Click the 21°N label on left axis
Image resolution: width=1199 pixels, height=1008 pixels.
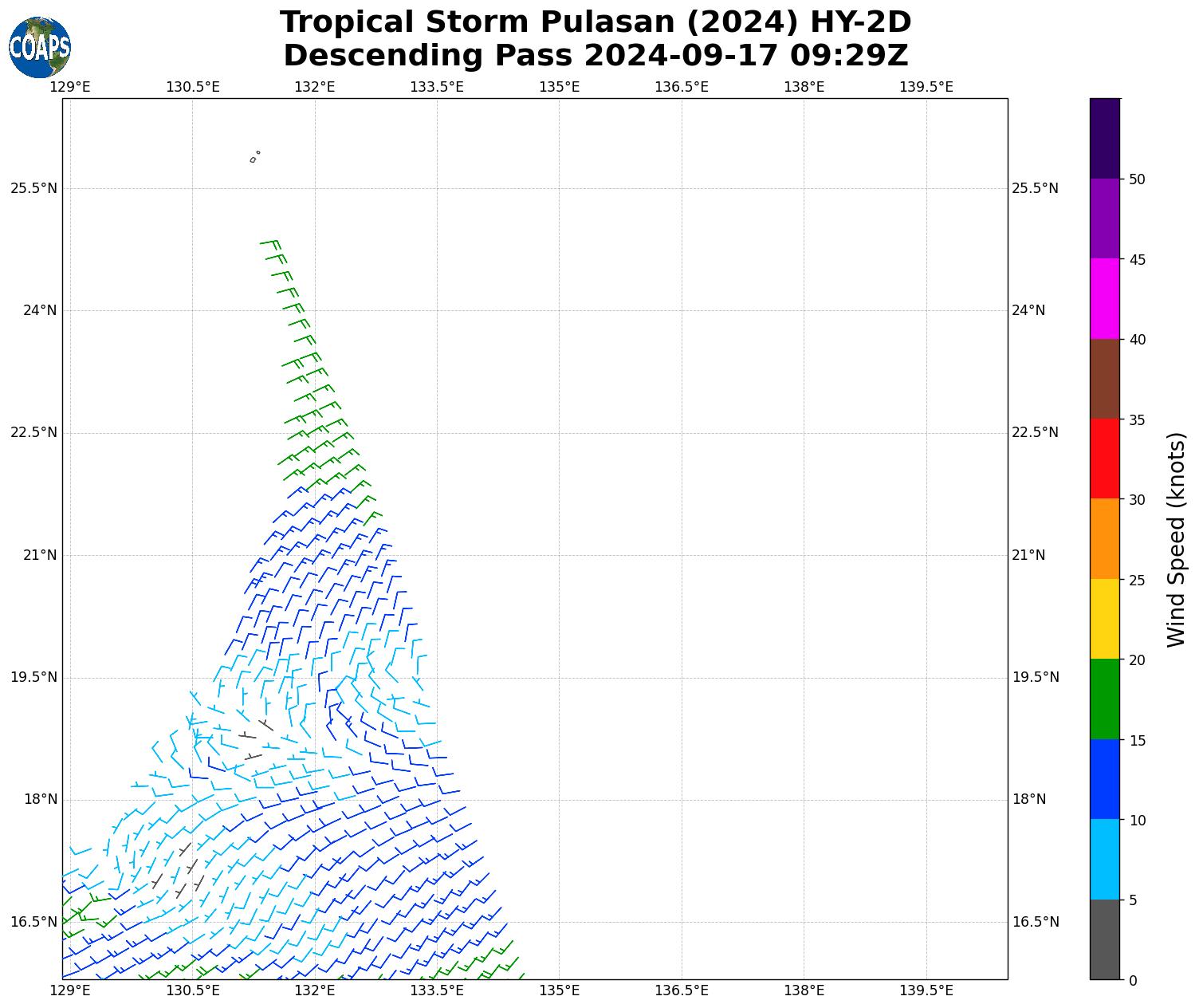pyautogui.click(x=38, y=555)
